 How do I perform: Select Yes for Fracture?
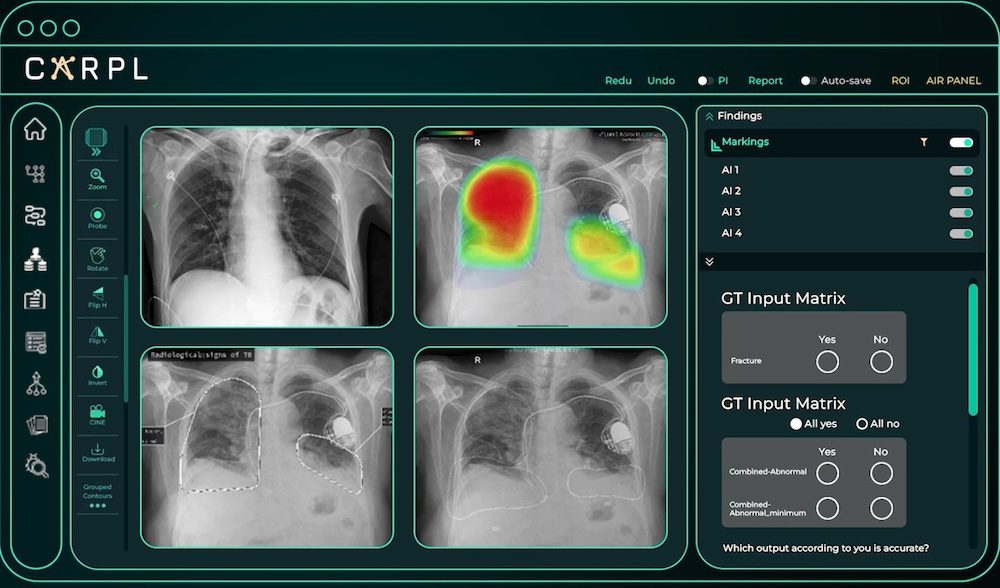[827, 361]
